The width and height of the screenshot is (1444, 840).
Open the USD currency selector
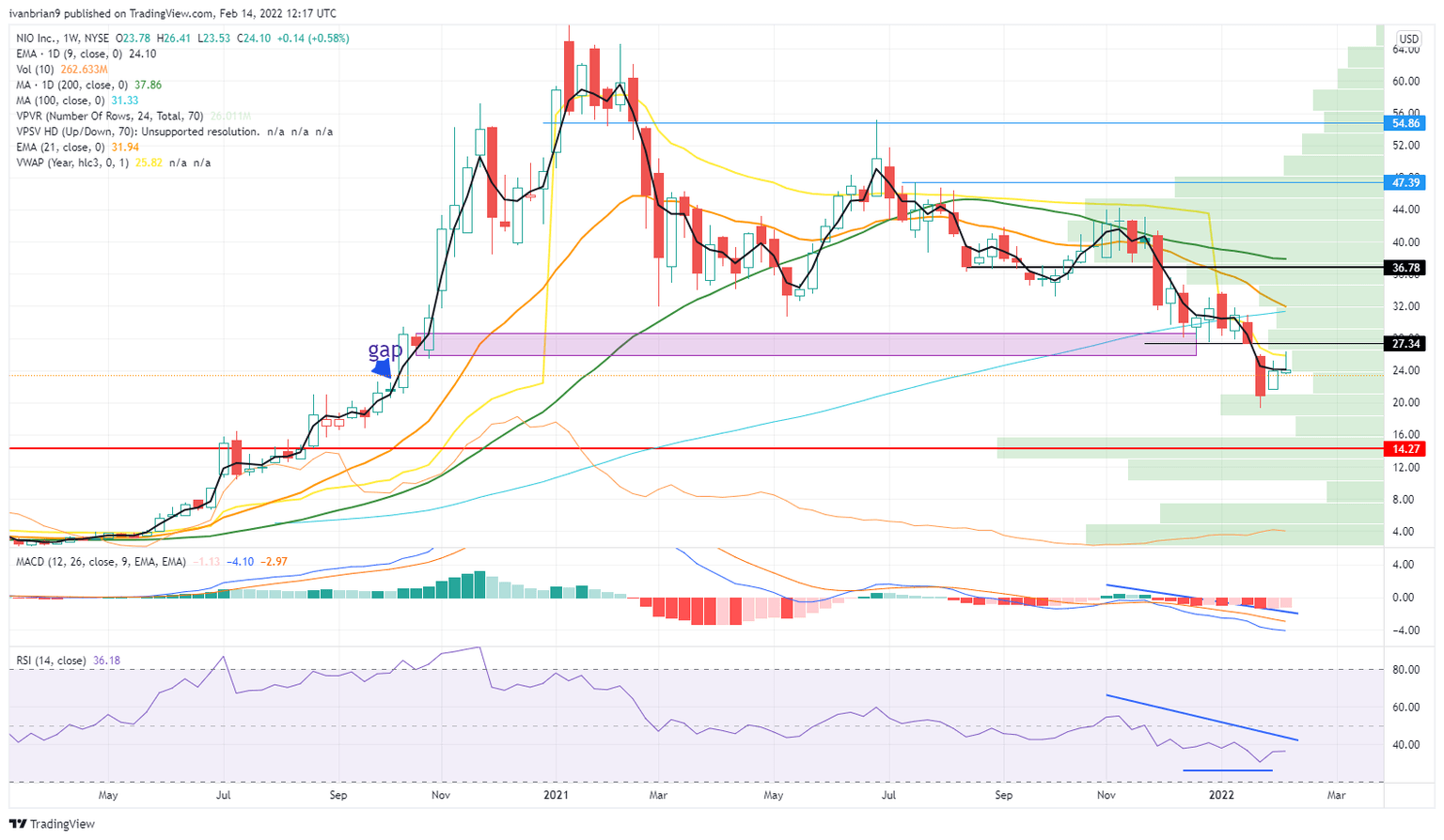point(1407,39)
